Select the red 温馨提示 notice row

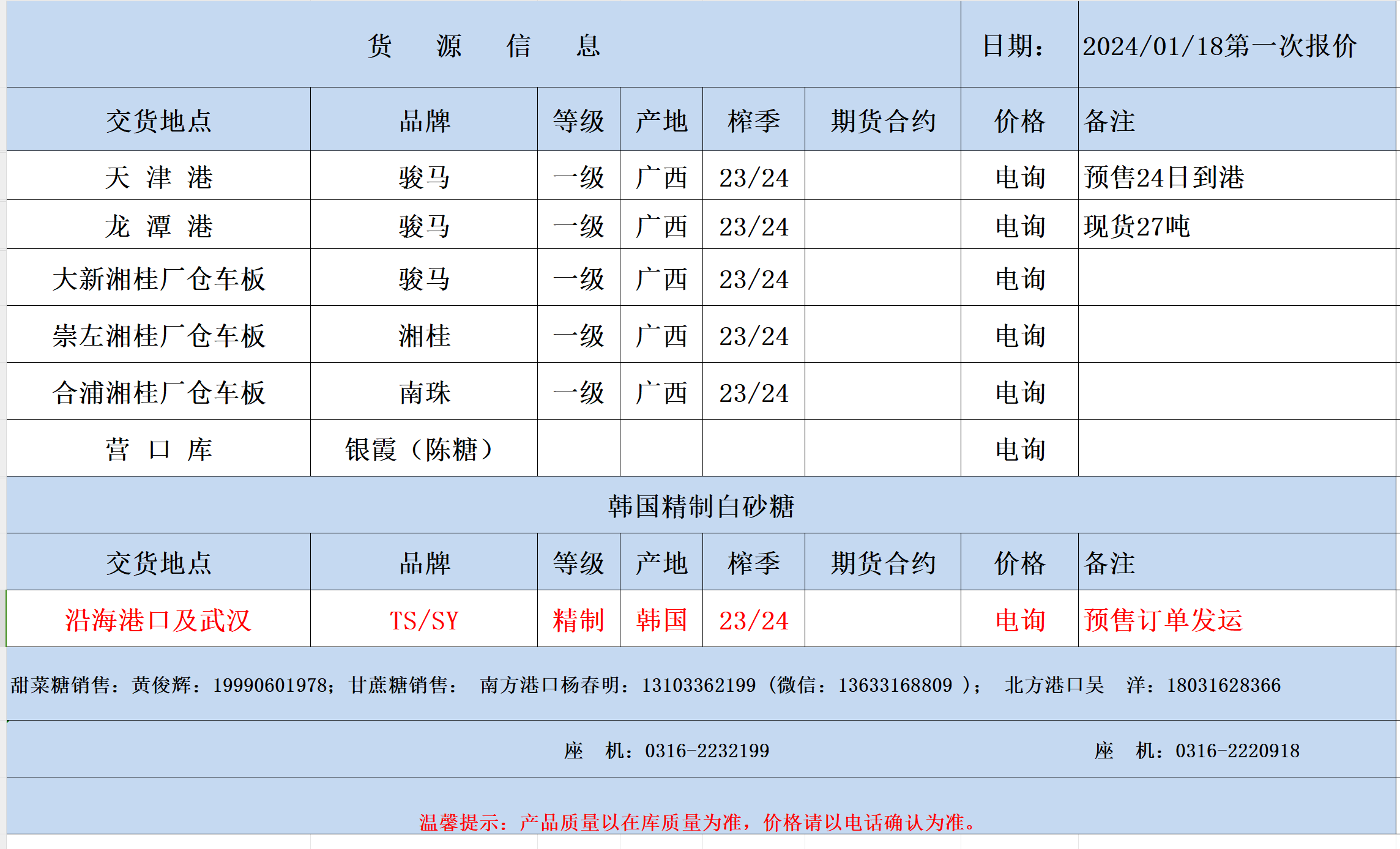click(698, 822)
